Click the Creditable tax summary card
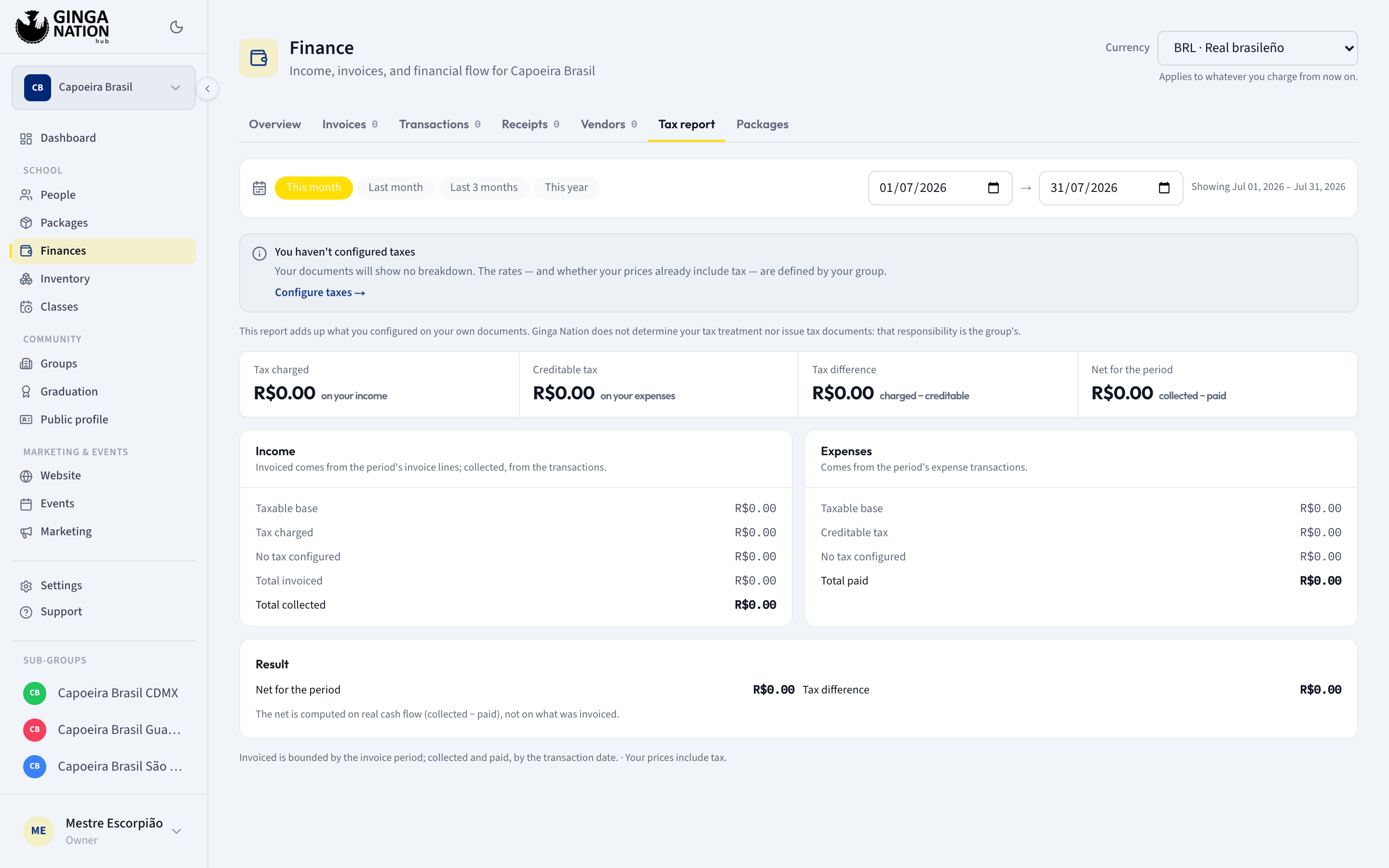 pos(658,385)
